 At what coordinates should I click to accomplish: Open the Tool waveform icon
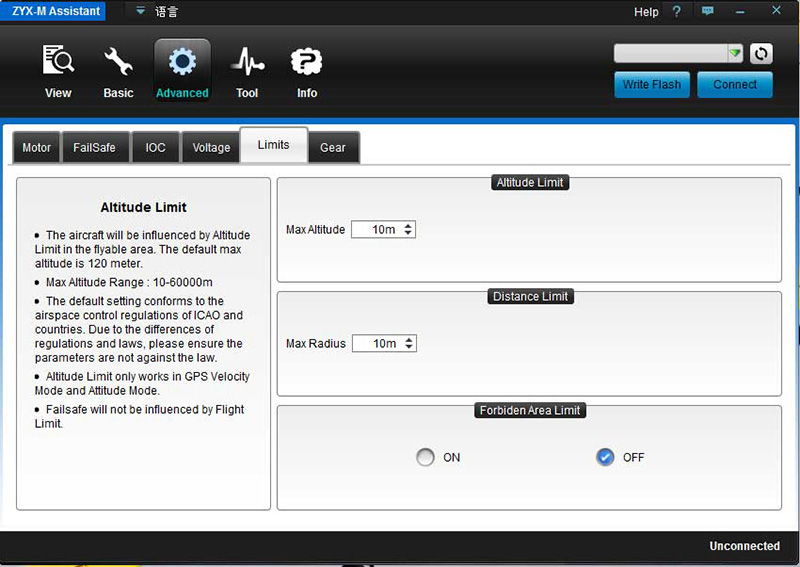pos(247,61)
